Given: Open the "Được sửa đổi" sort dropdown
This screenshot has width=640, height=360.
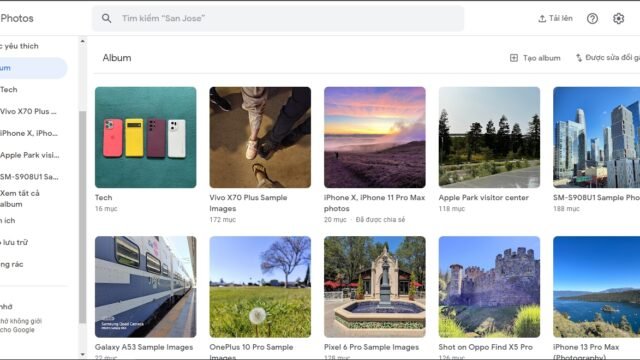Looking at the screenshot, I should click(608, 58).
